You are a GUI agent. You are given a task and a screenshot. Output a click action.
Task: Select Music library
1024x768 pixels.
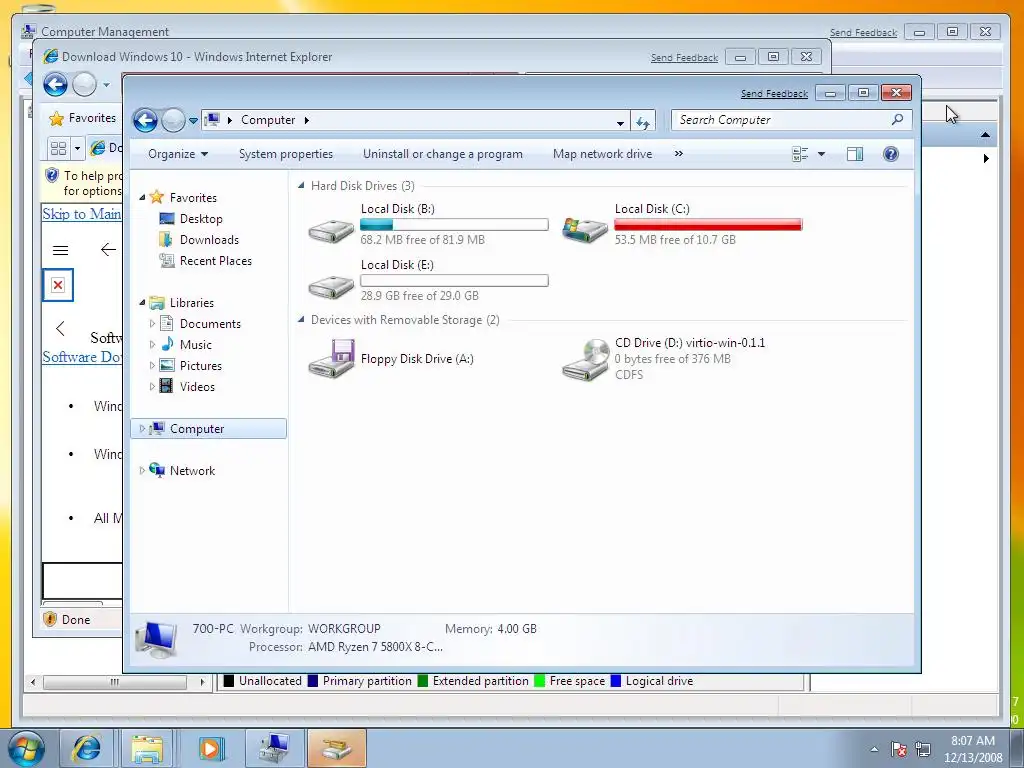(x=196, y=345)
